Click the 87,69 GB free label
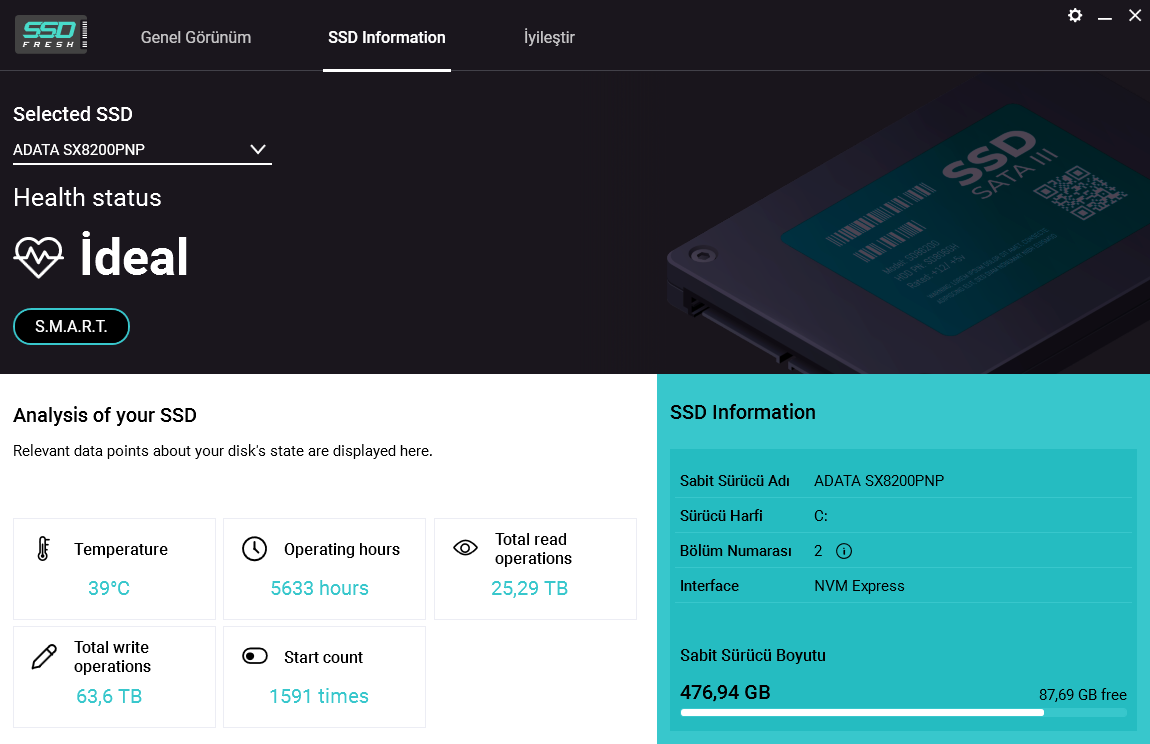This screenshot has width=1150, height=744. [1083, 695]
